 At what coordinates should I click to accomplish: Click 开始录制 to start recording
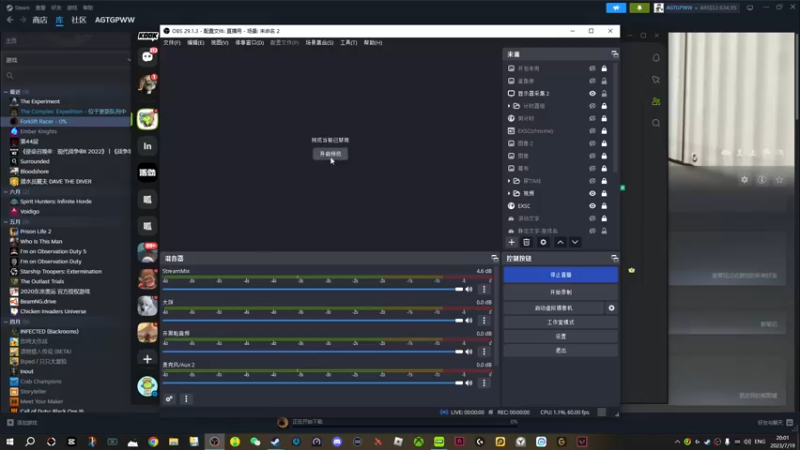pos(561,292)
